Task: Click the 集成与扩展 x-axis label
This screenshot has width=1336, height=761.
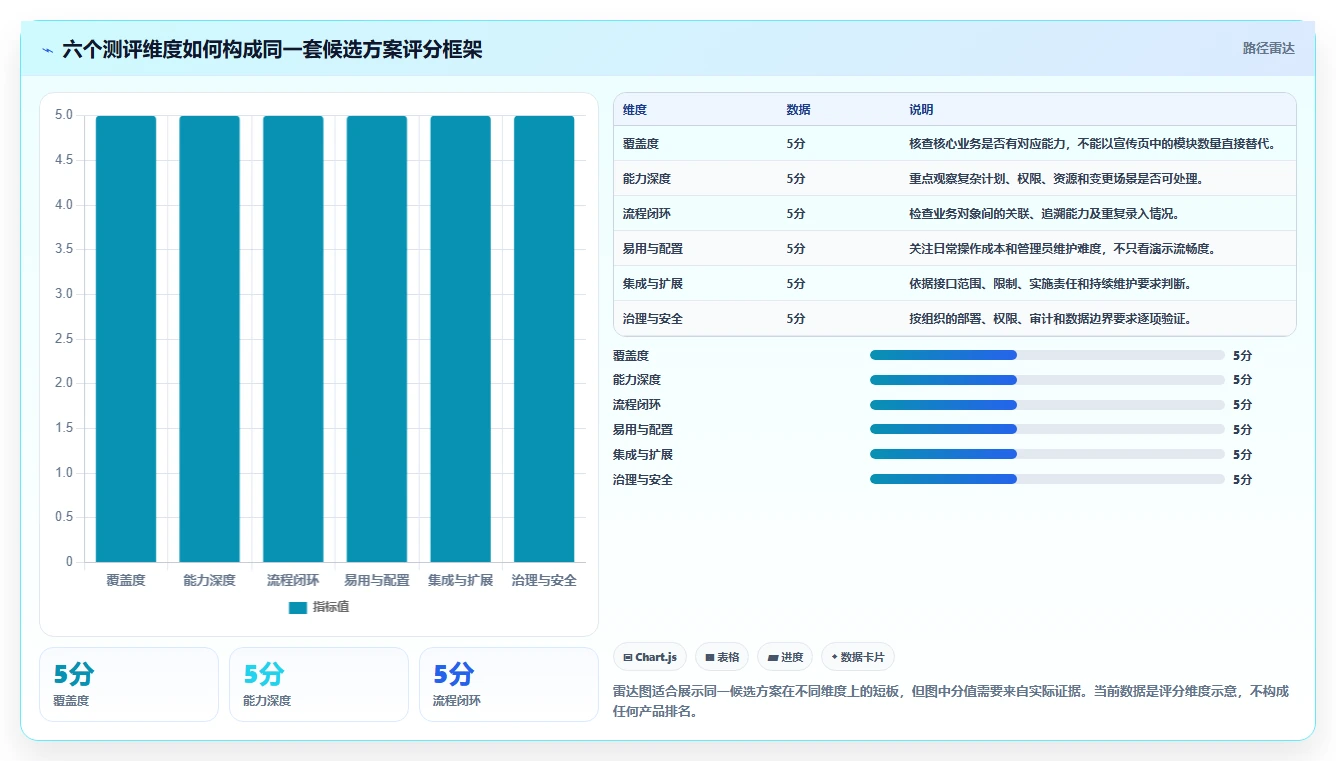Action: coord(460,580)
